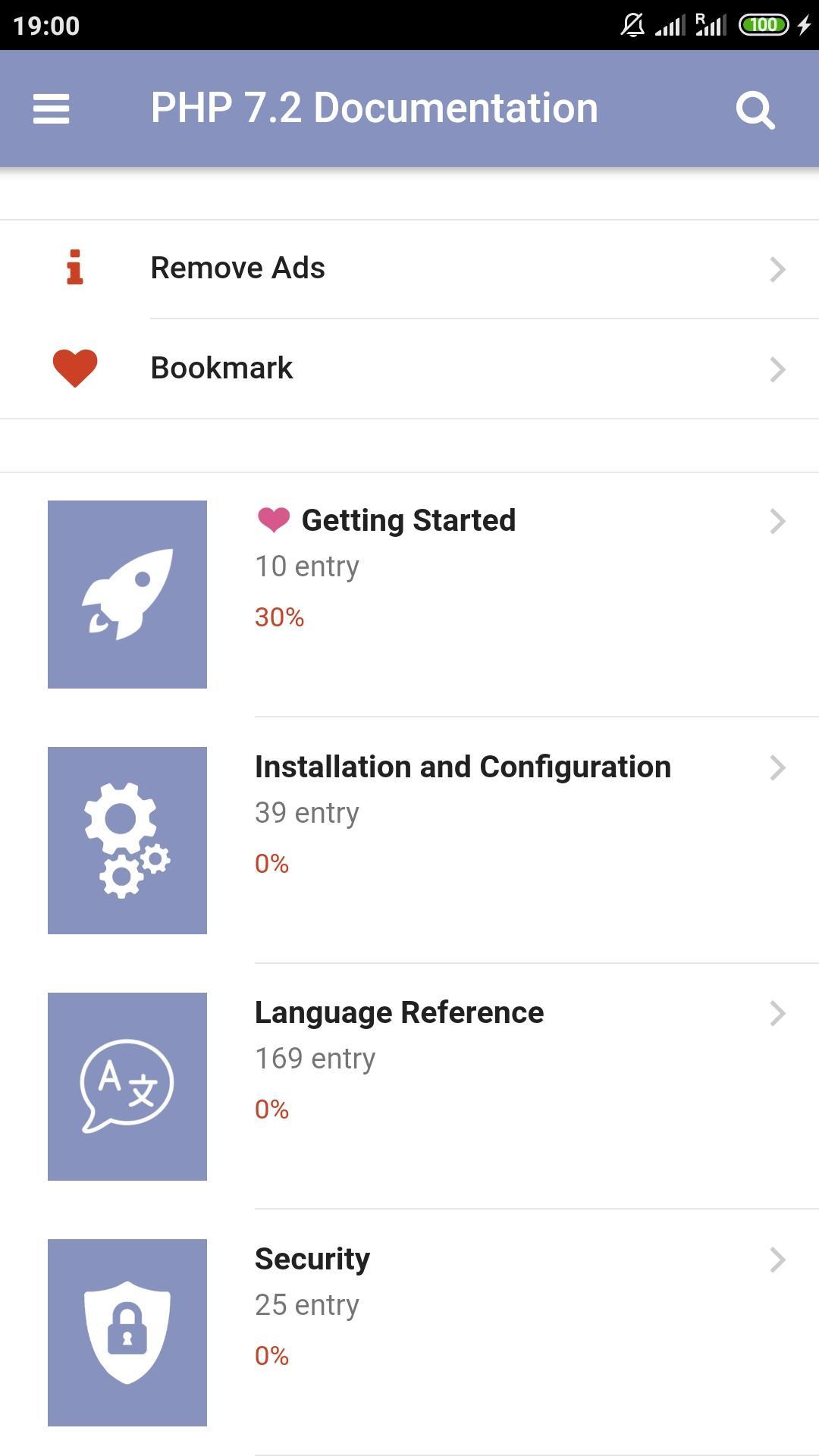Screen dimensions: 819x1456
Task: Expand the Language Reference chevron
Action: [777, 1013]
